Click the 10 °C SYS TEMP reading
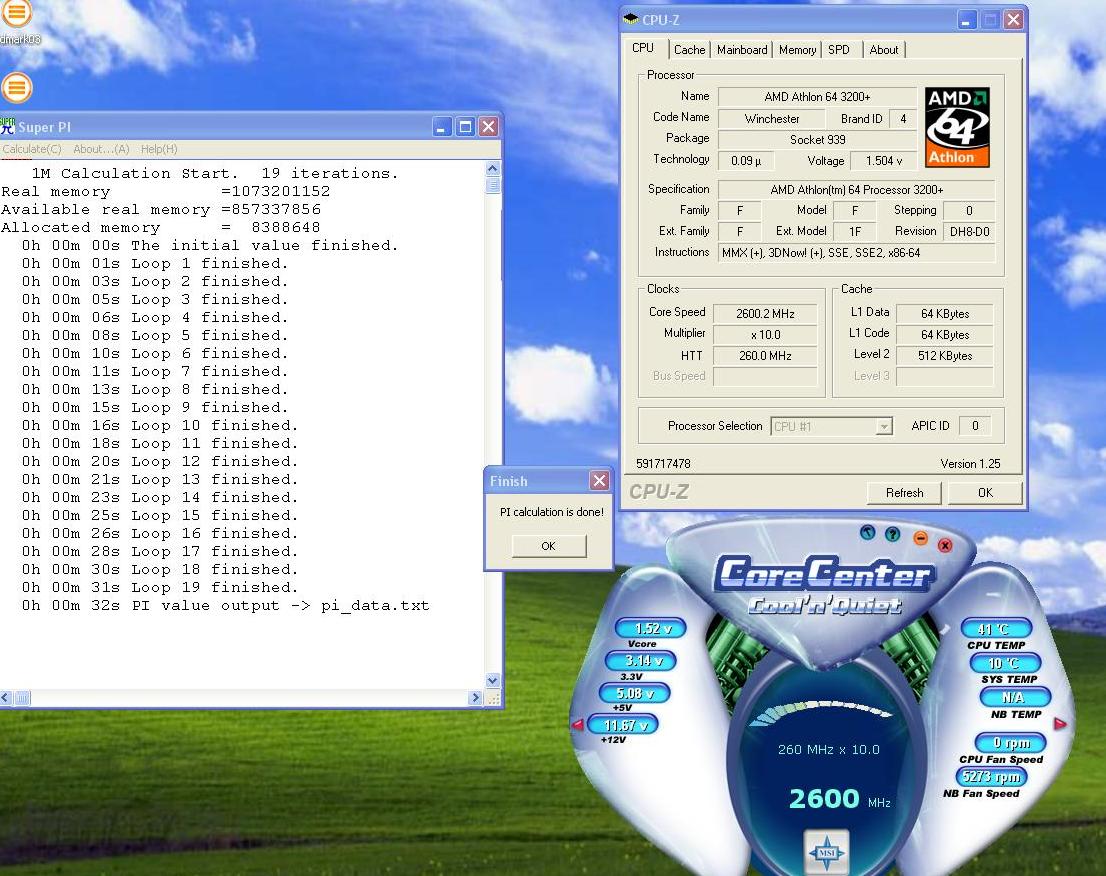1106x876 pixels. point(1006,663)
